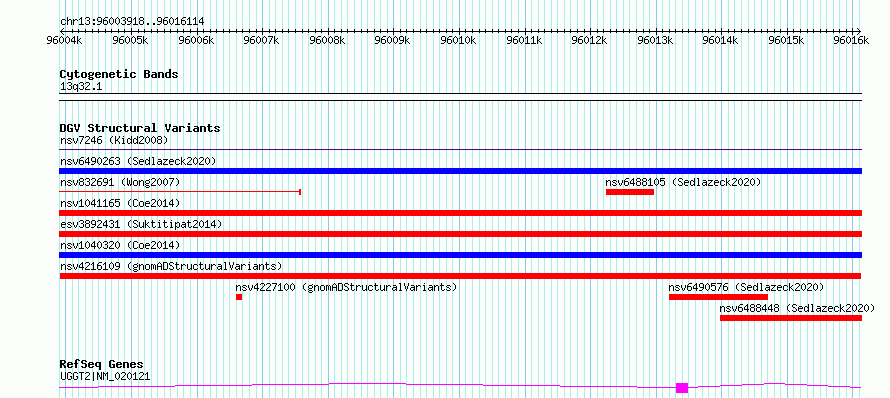Open nsv6488105 (Sedlazeck2020) label

[683, 182]
